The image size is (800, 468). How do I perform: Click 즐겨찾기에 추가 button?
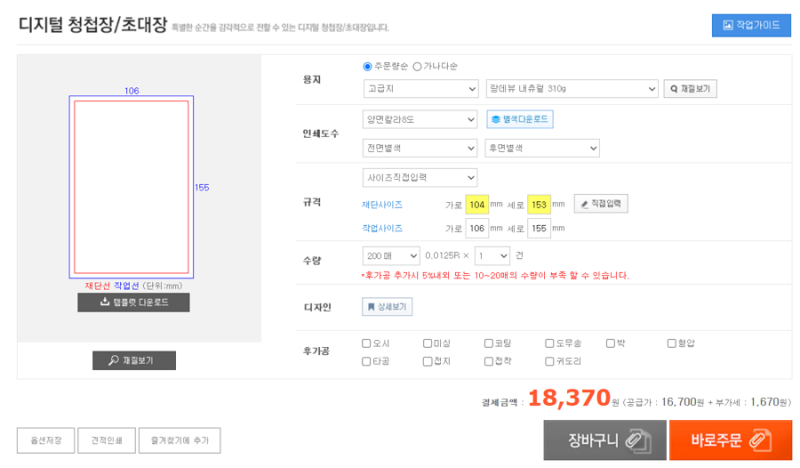tap(180, 440)
